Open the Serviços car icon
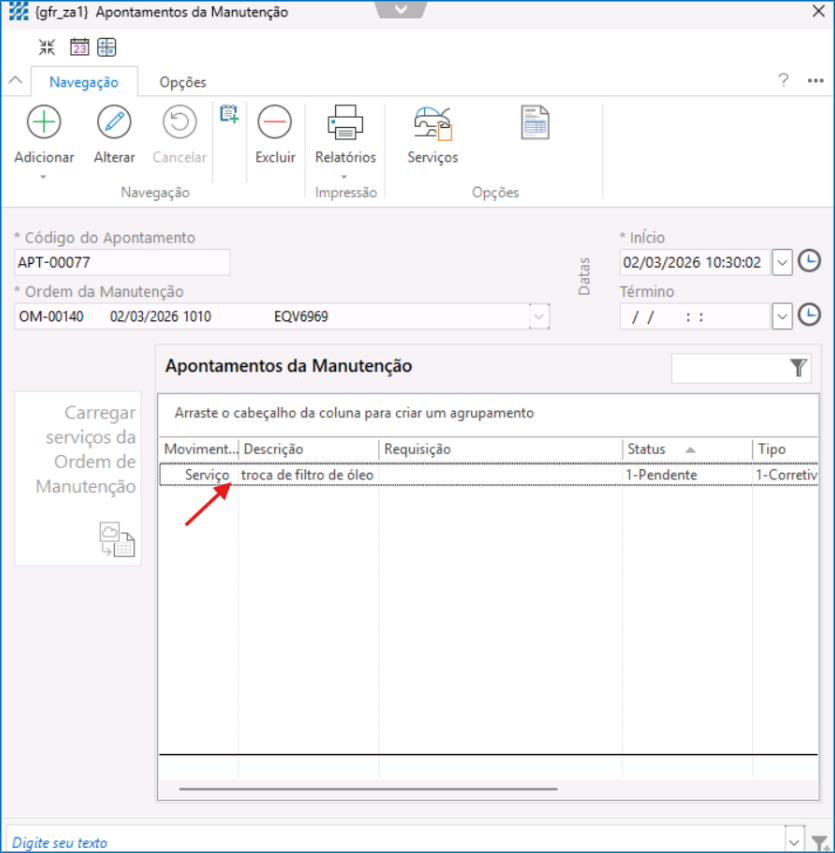 coord(433,122)
